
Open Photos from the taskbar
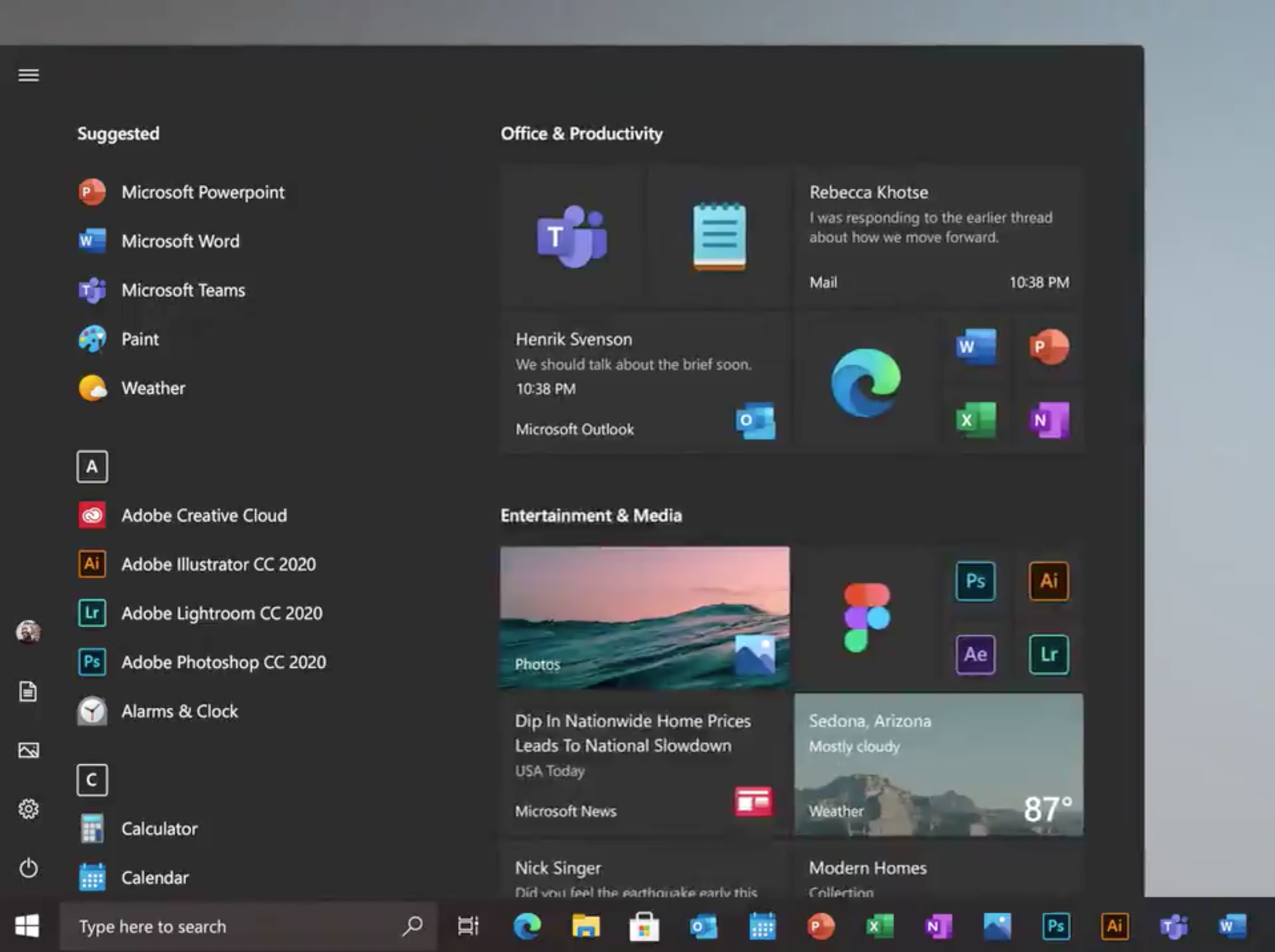(x=997, y=926)
